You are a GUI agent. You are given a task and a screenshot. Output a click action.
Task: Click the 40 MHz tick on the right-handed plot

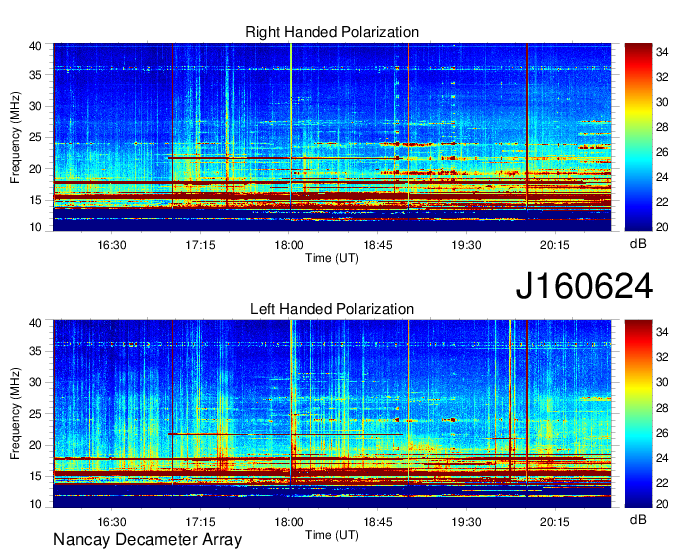pyautogui.click(x=36, y=46)
